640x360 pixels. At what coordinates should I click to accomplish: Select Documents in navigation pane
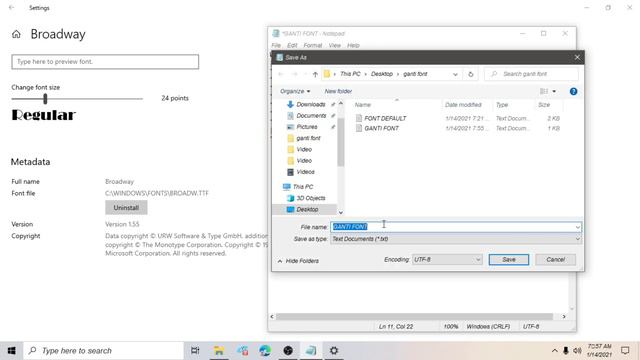(x=311, y=116)
